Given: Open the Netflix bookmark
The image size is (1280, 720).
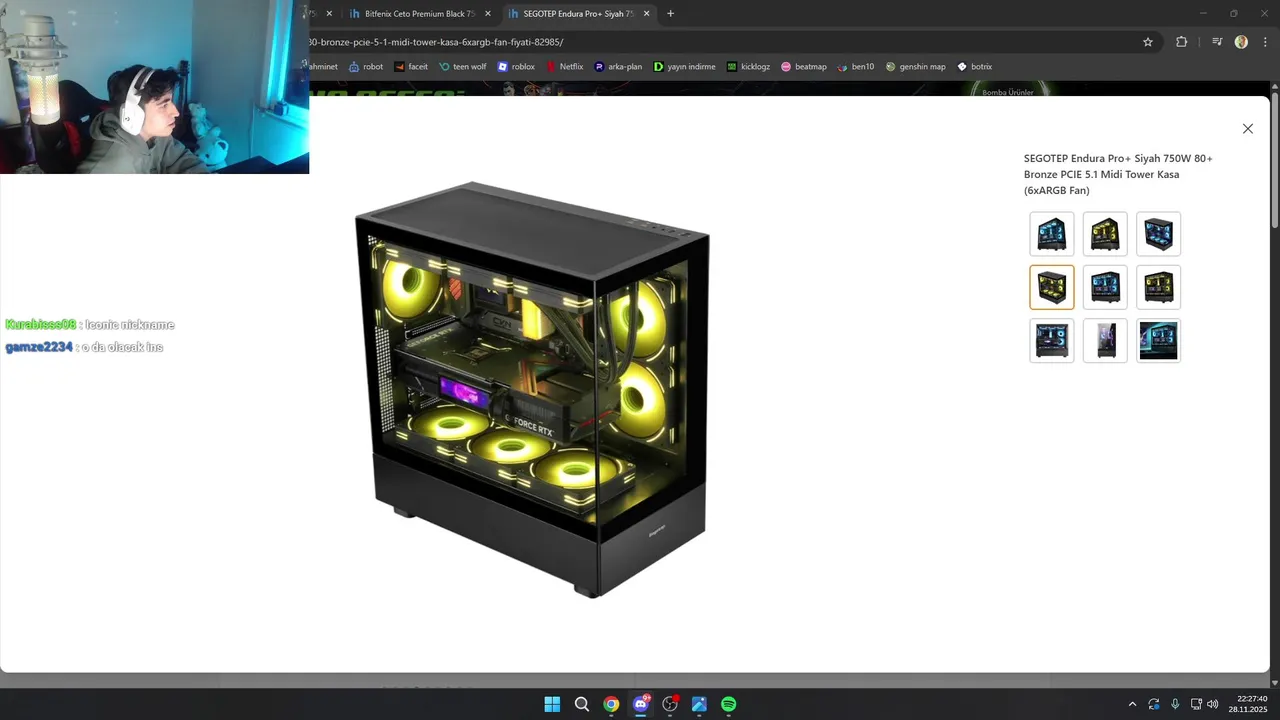Looking at the screenshot, I should [565, 67].
